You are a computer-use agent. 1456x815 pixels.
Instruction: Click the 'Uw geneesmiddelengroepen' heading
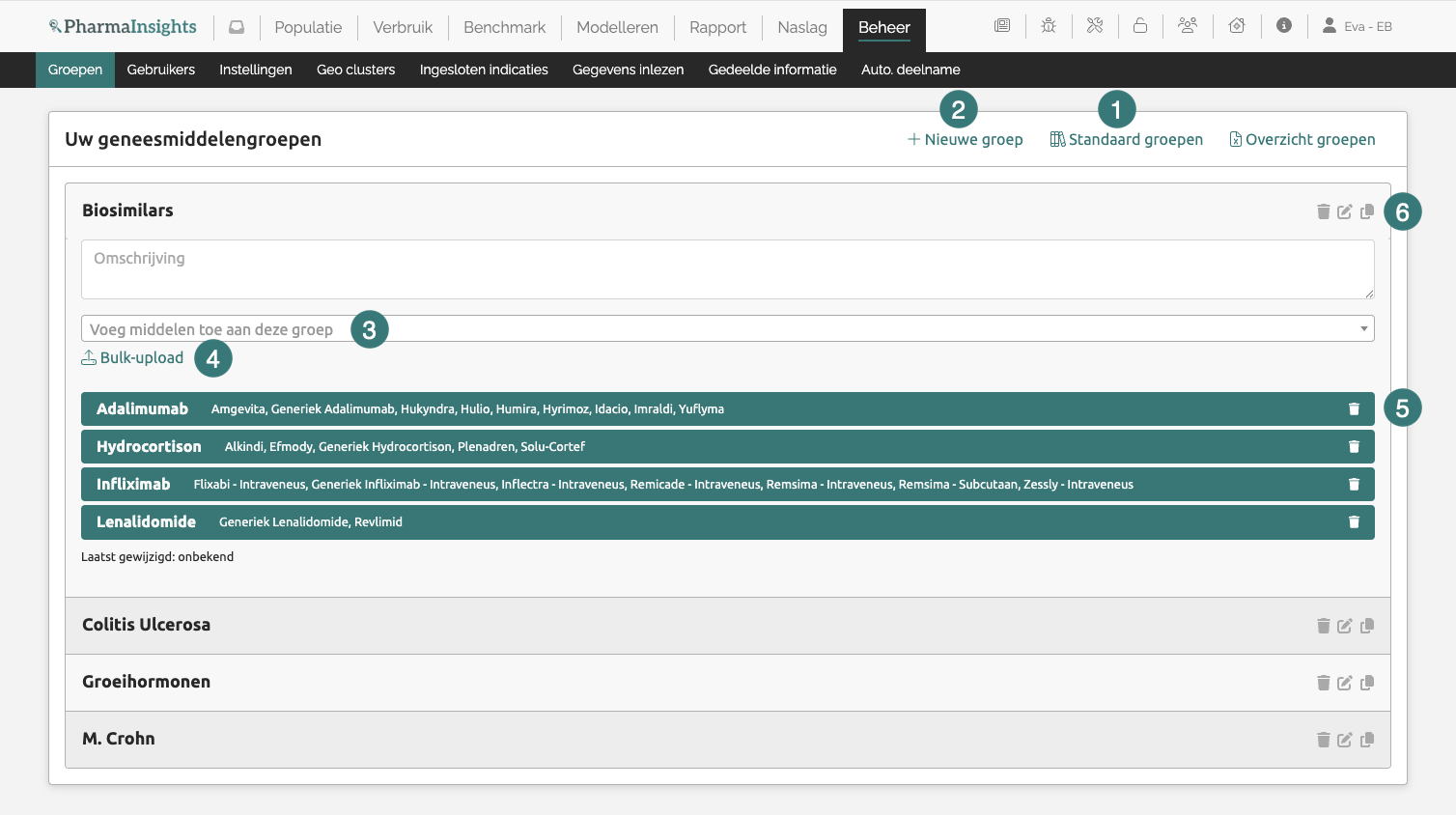[193, 139]
